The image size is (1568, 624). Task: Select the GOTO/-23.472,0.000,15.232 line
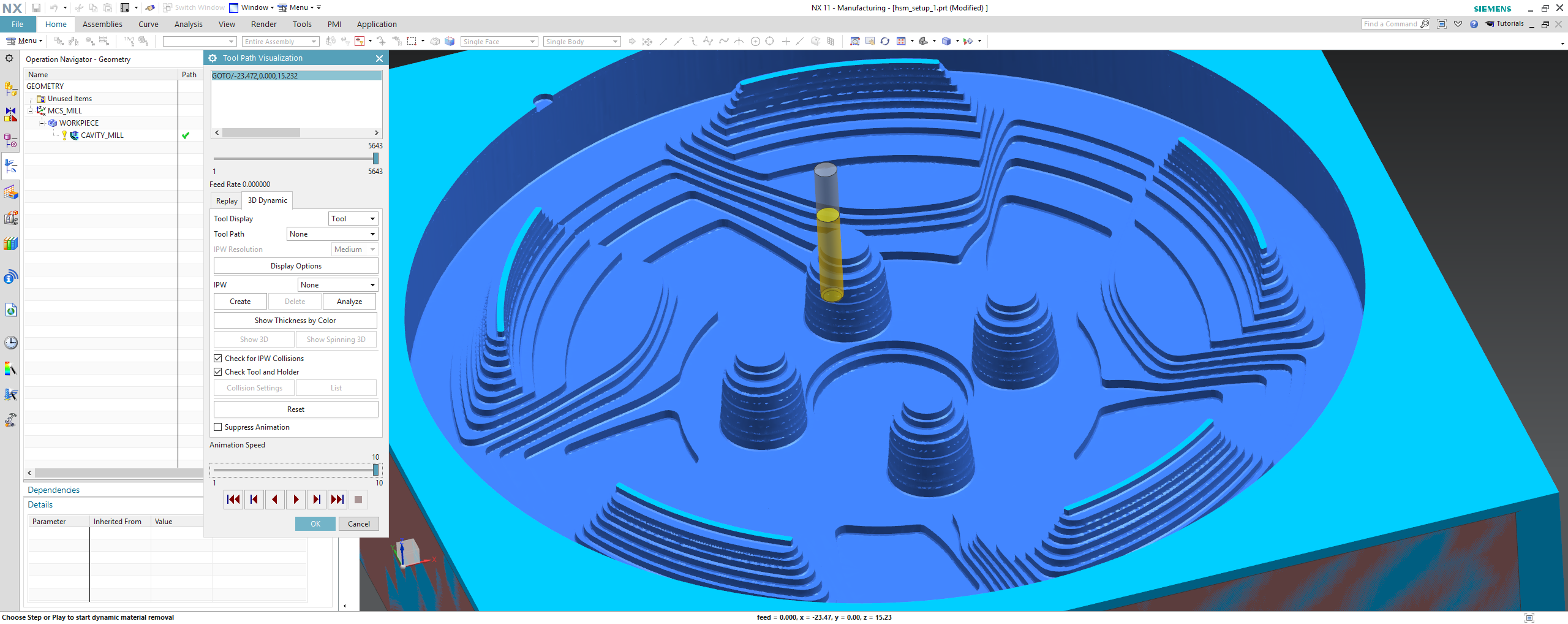point(296,76)
